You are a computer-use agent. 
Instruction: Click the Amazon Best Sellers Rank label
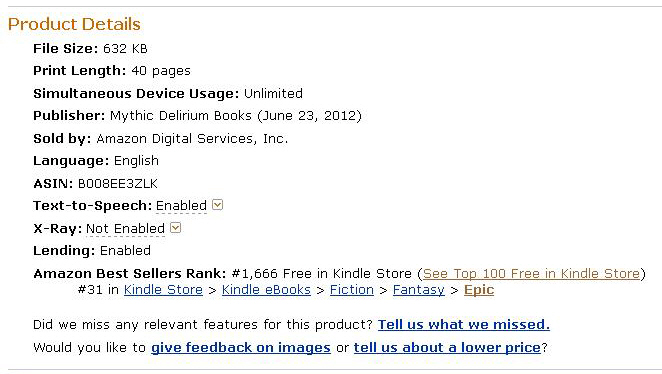(130, 274)
